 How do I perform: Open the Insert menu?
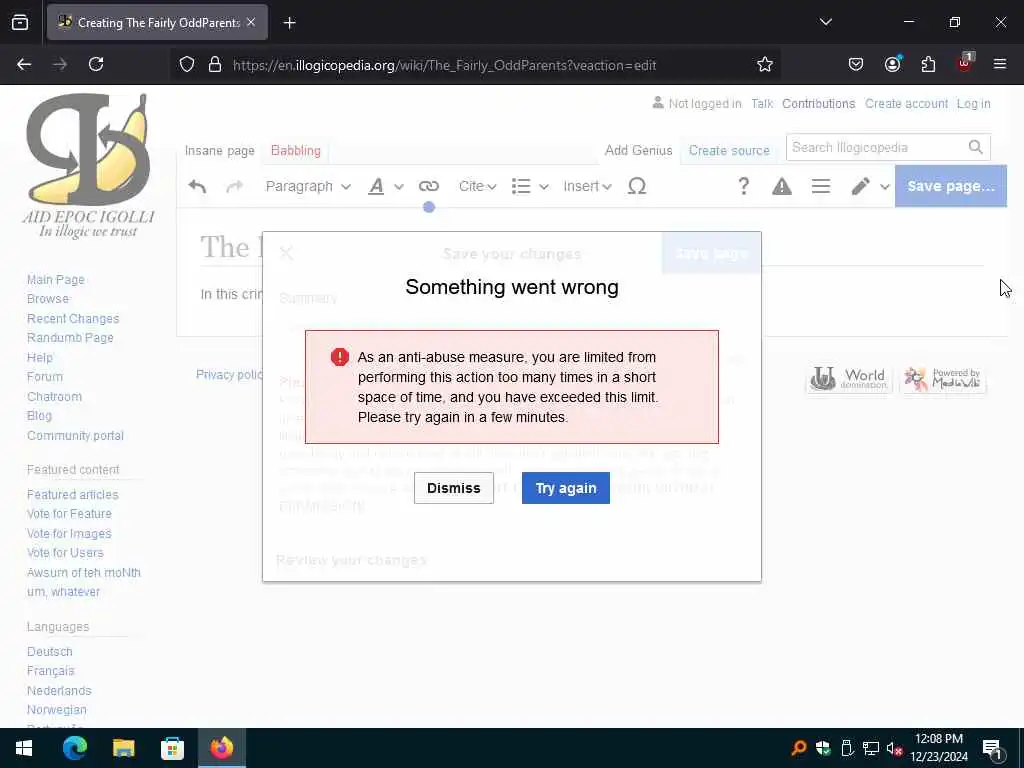tap(587, 187)
